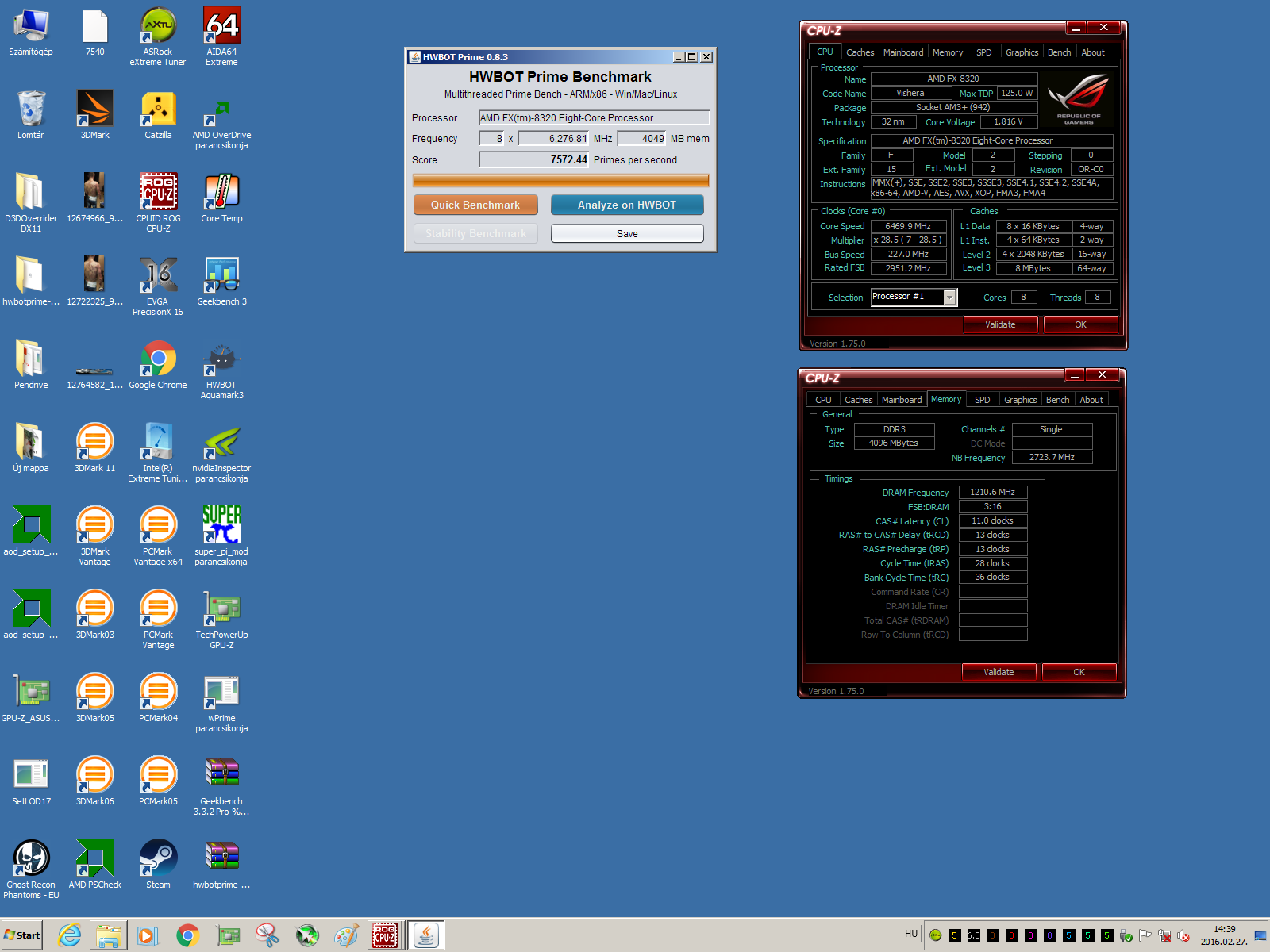Open Bench tab in lower CPU-Z window

[1057, 400]
